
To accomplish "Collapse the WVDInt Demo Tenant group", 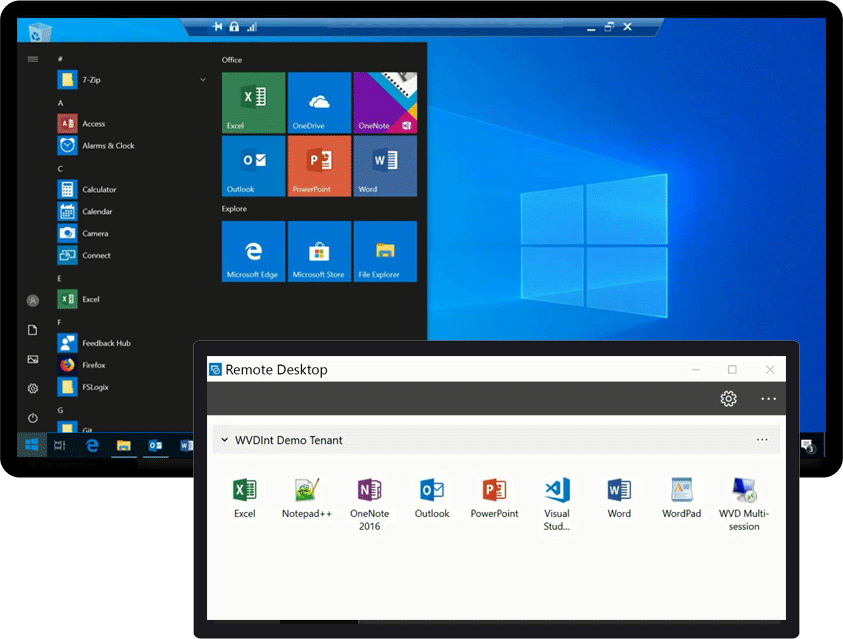I will (x=224, y=440).
